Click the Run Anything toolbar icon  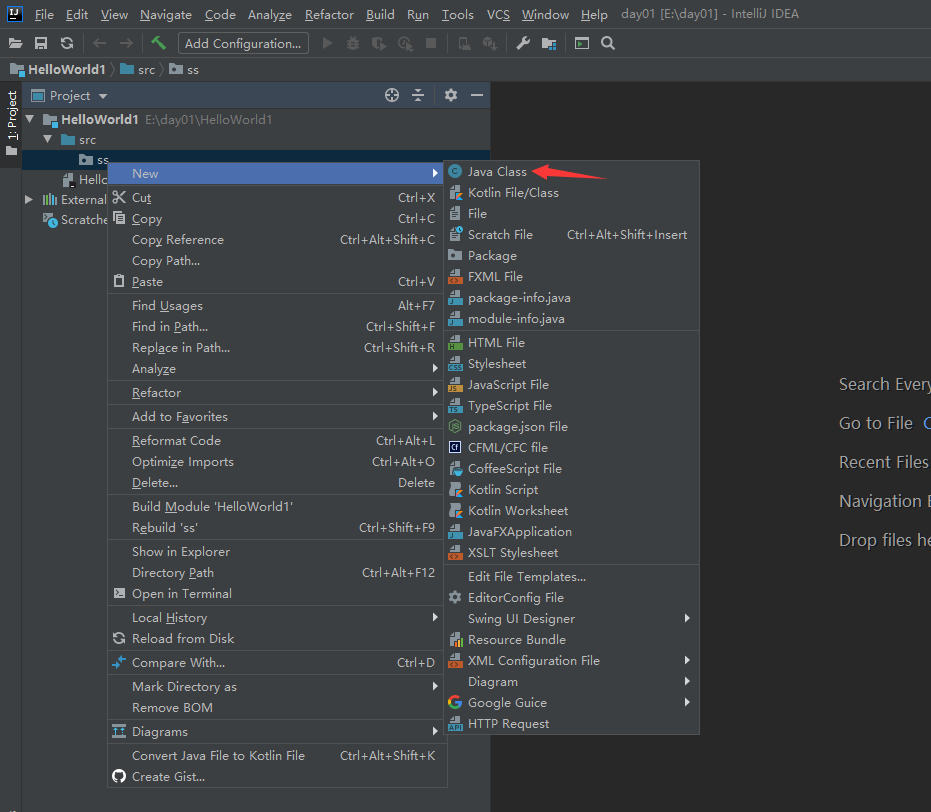tap(582, 43)
